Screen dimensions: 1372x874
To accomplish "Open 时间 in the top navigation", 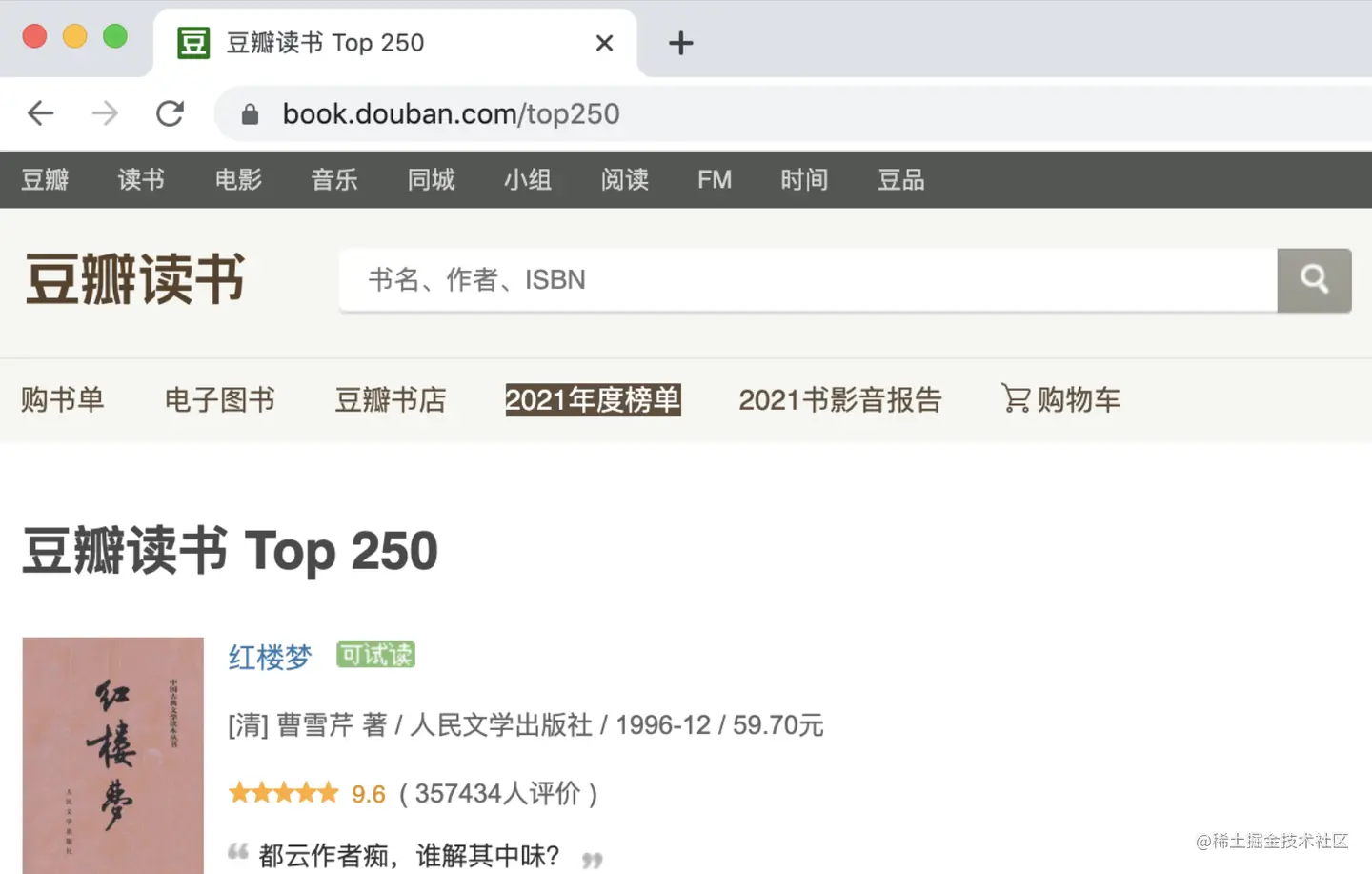I will coord(804,179).
